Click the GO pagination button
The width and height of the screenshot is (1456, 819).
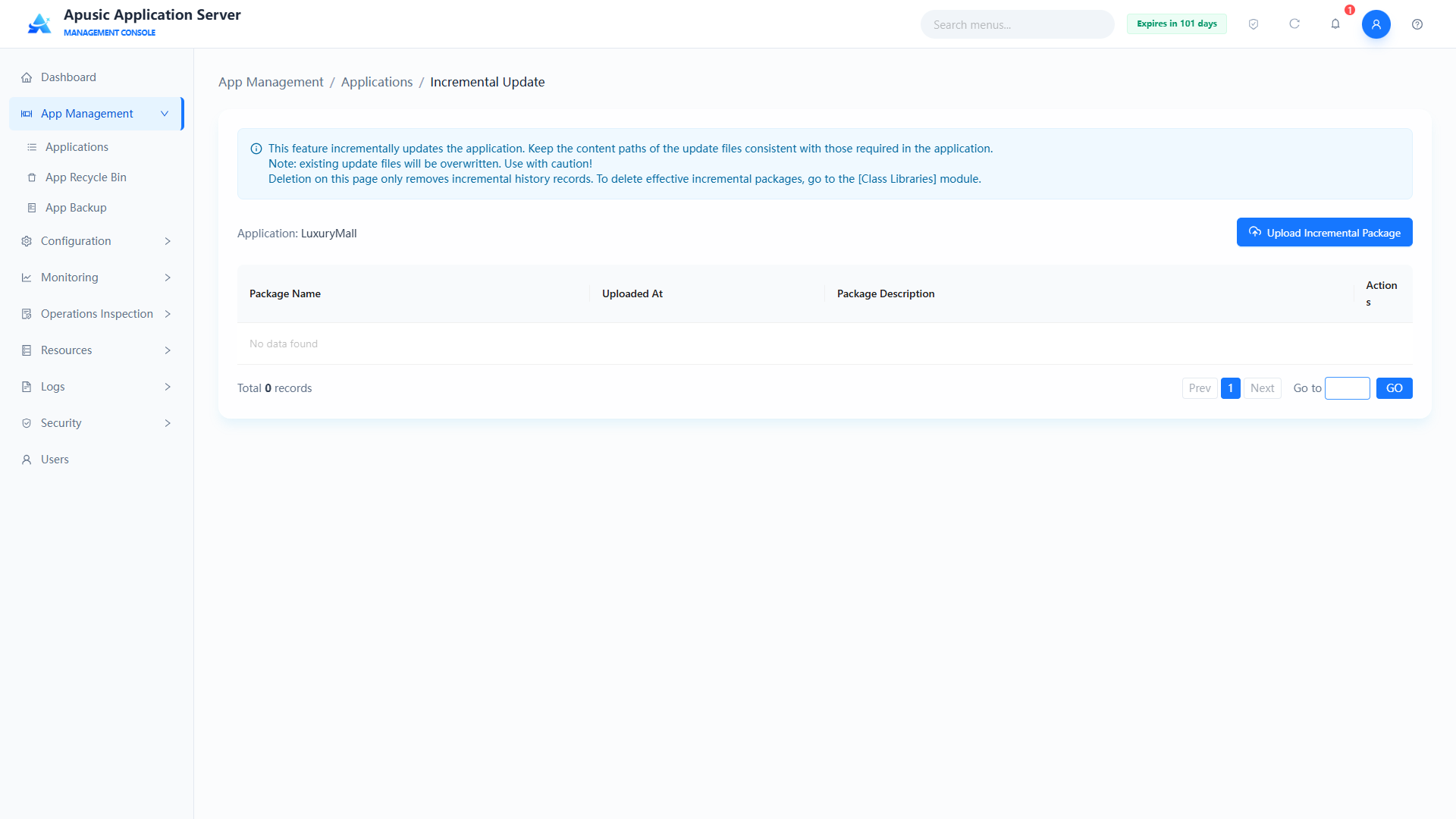[1394, 388]
